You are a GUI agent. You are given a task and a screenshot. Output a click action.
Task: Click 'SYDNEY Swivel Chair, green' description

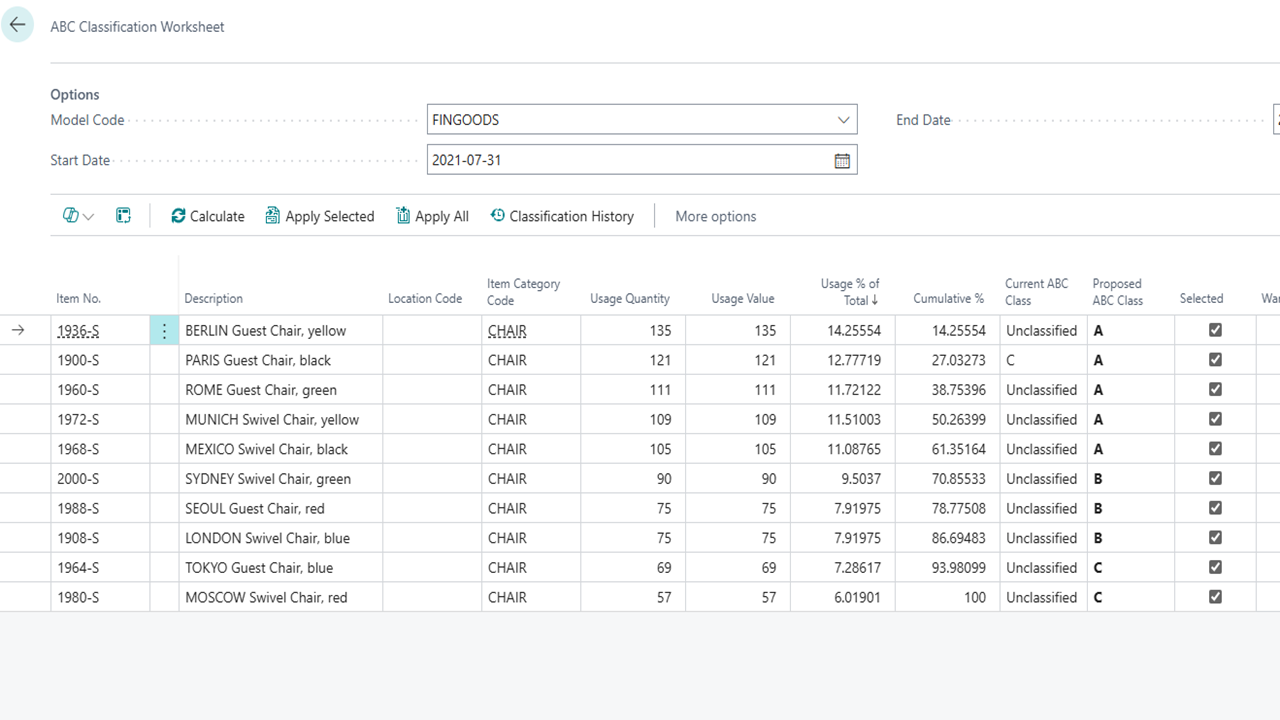(268, 479)
